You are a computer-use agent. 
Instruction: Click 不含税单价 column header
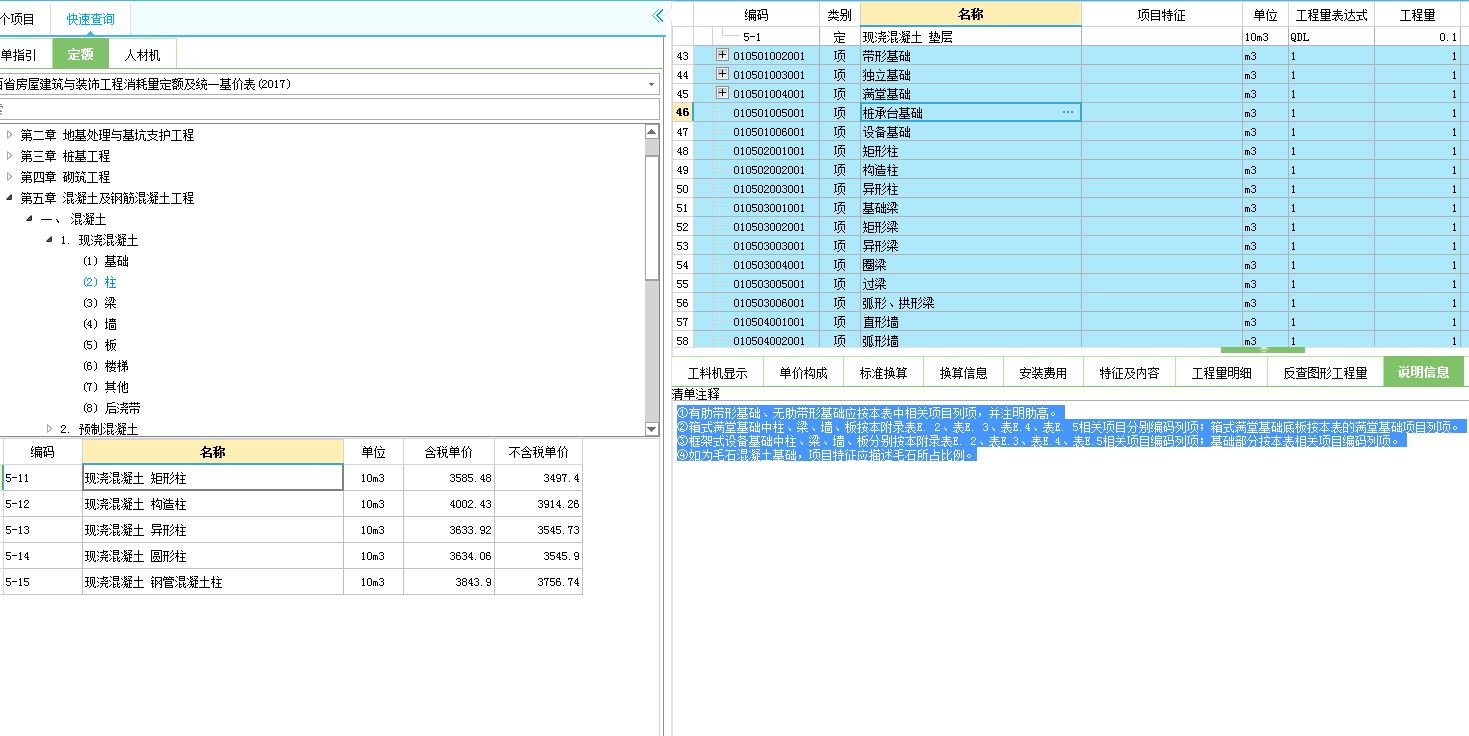point(538,452)
